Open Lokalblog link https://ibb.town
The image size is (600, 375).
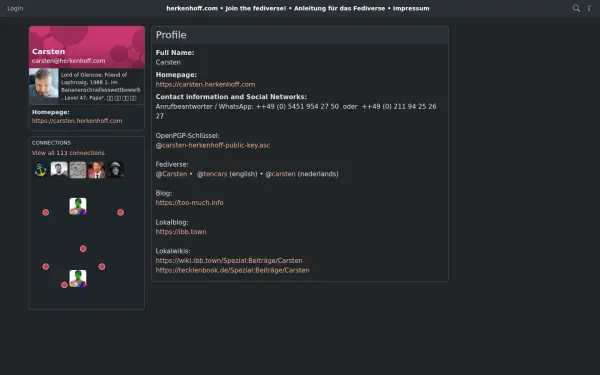(181, 232)
